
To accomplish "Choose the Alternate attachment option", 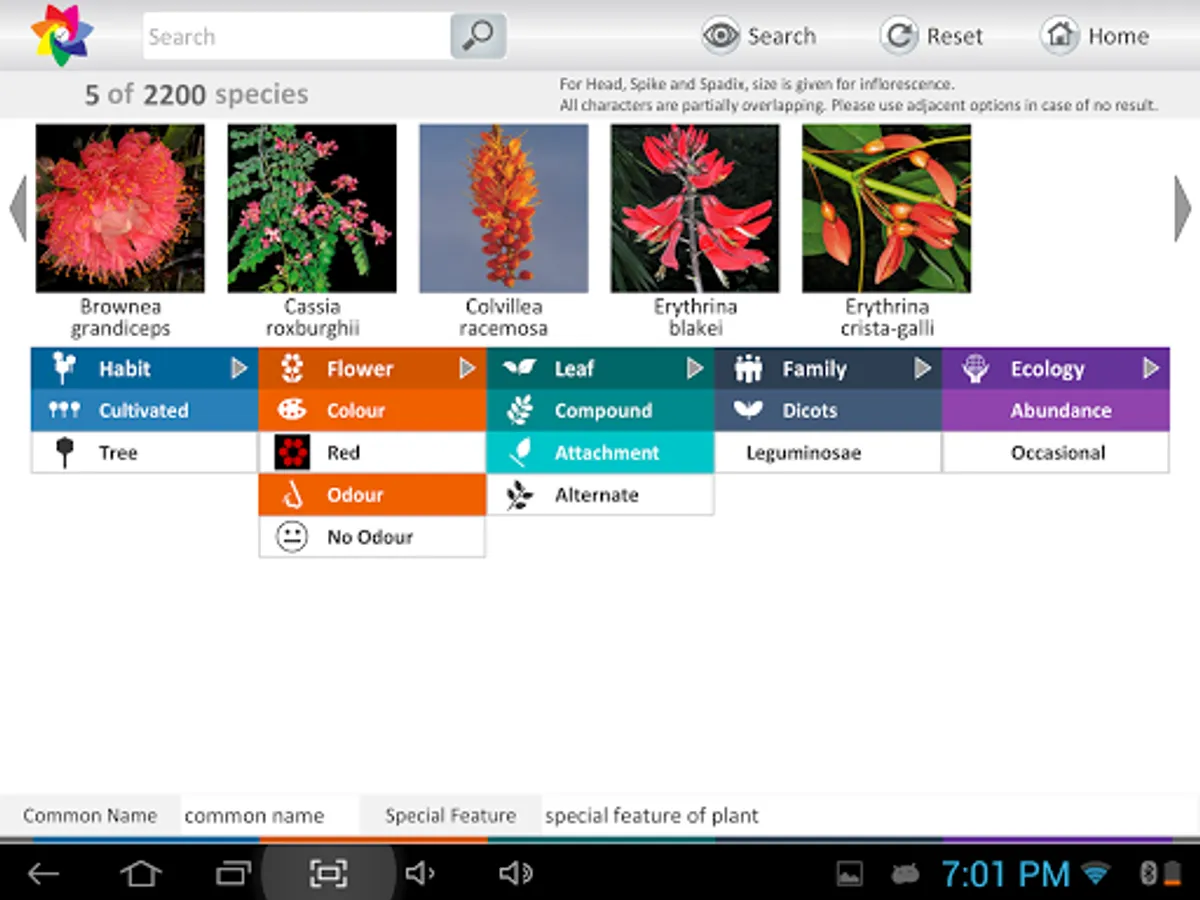I will pos(600,495).
